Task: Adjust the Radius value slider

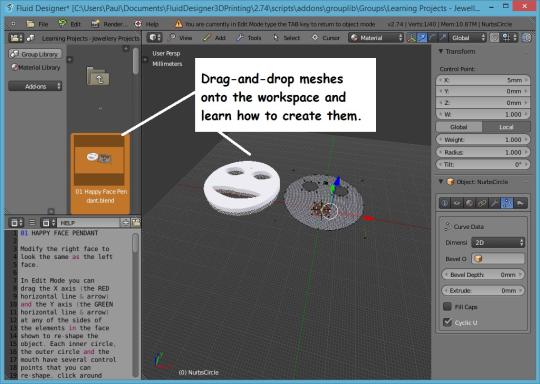Action: pyautogui.click(x=483, y=152)
